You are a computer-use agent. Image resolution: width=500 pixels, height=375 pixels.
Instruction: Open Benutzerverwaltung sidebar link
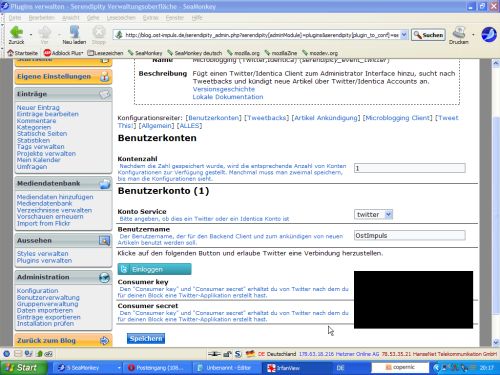click(x=48, y=297)
